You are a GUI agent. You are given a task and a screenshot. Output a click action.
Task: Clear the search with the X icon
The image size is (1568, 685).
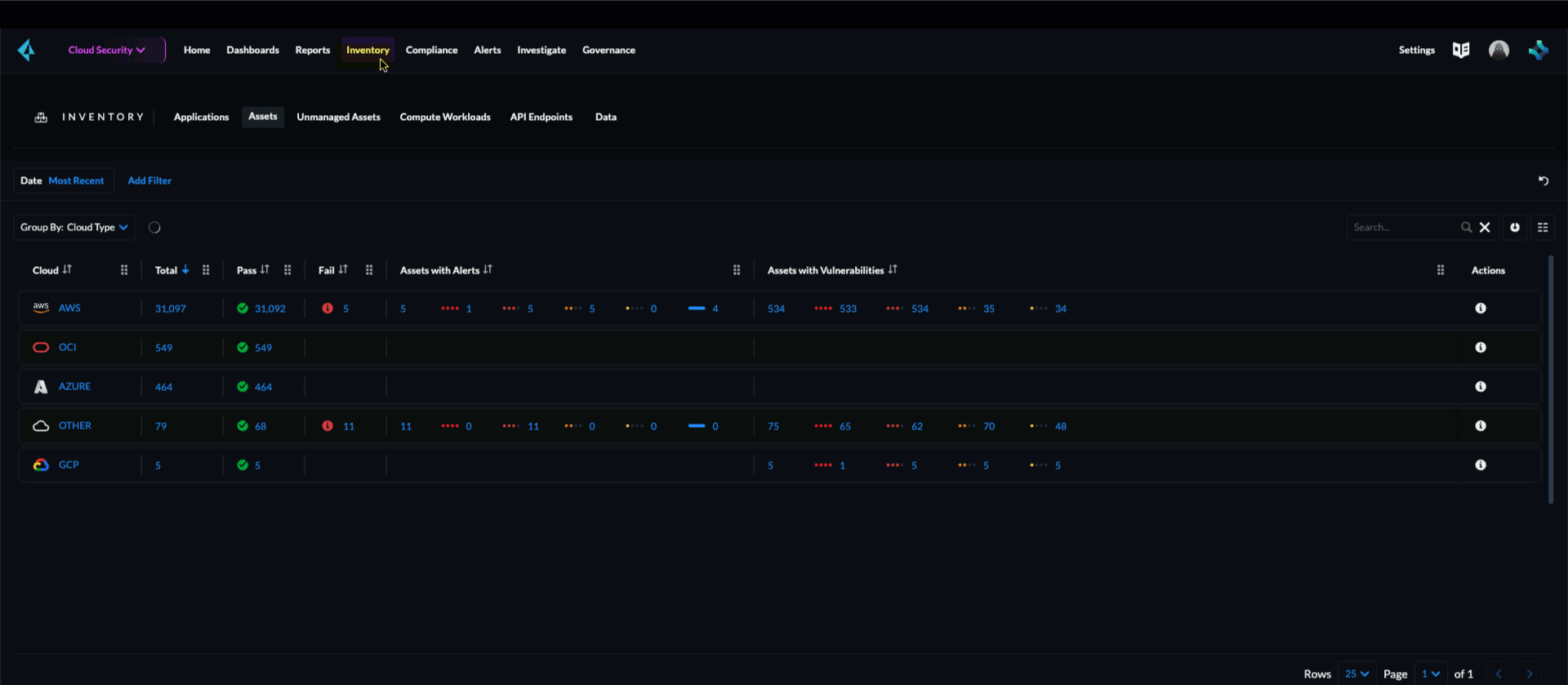tap(1485, 227)
